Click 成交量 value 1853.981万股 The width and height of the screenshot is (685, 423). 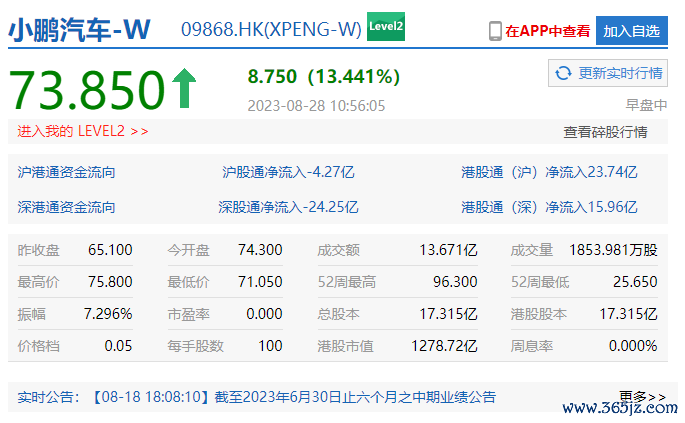tap(613, 250)
